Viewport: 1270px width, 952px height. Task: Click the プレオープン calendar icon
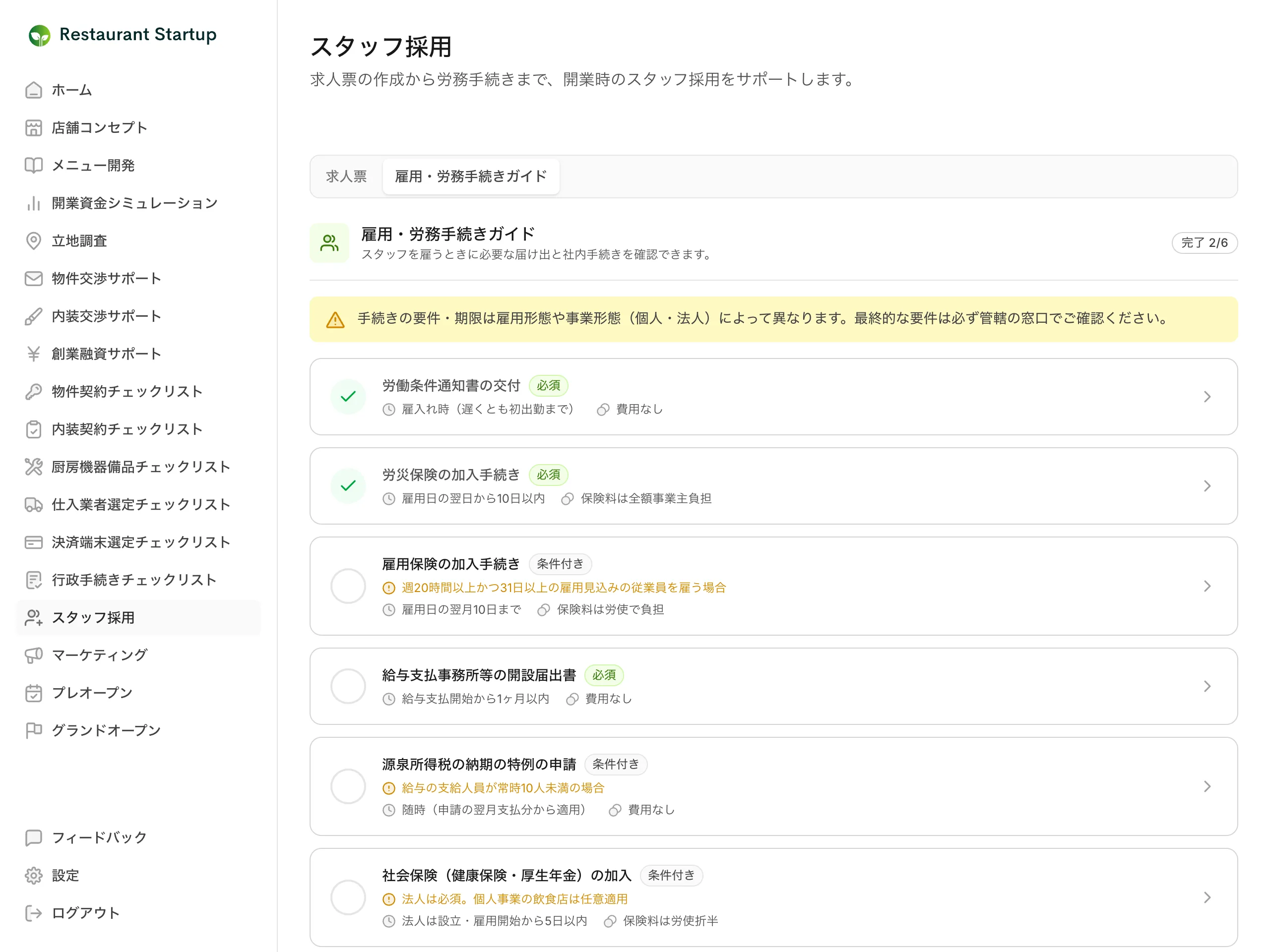point(33,693)
